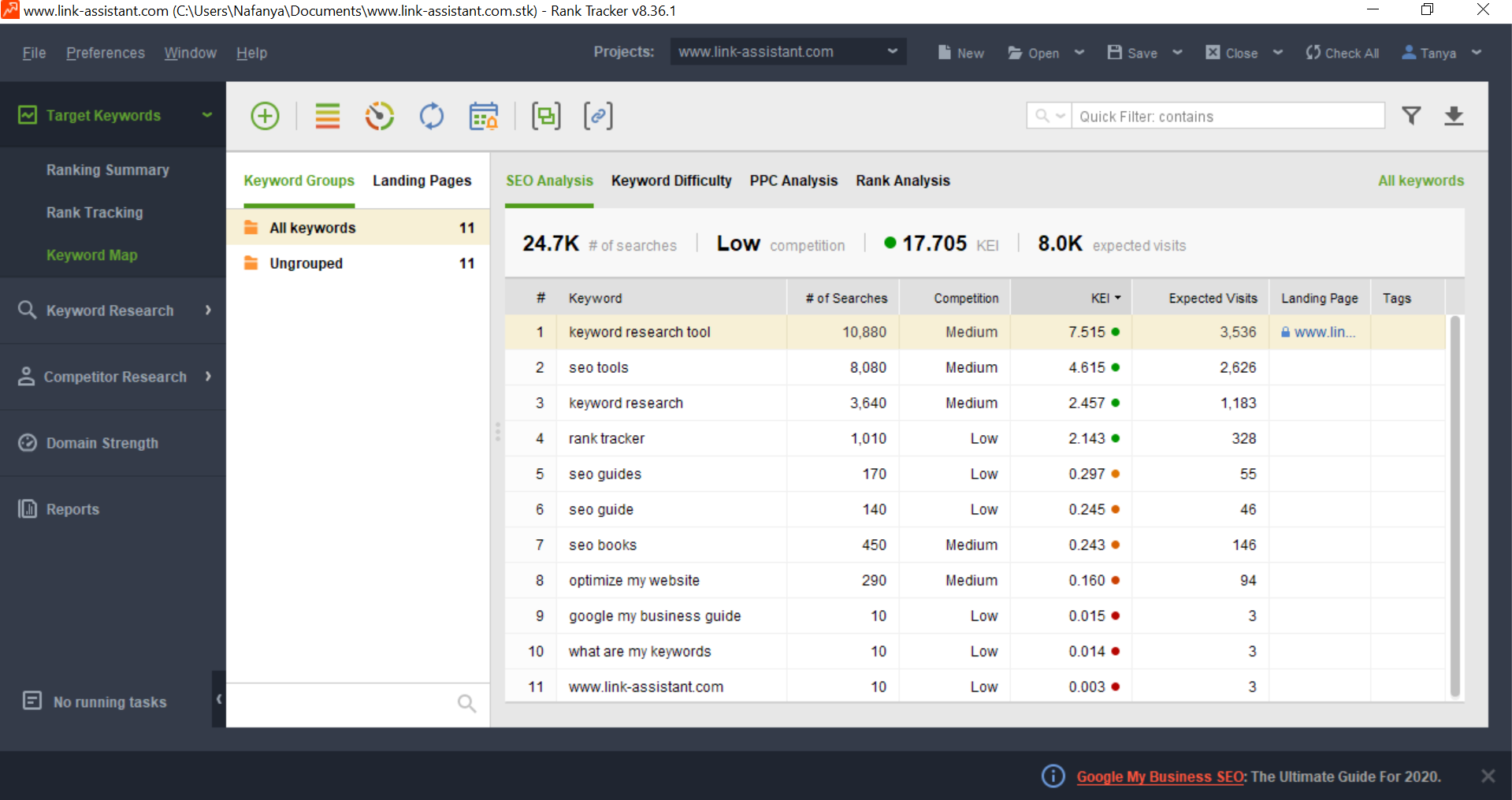The image size is (1512, 800).
Task: Switch to PPC Analysis tab
Action: [x=793, y=180]
